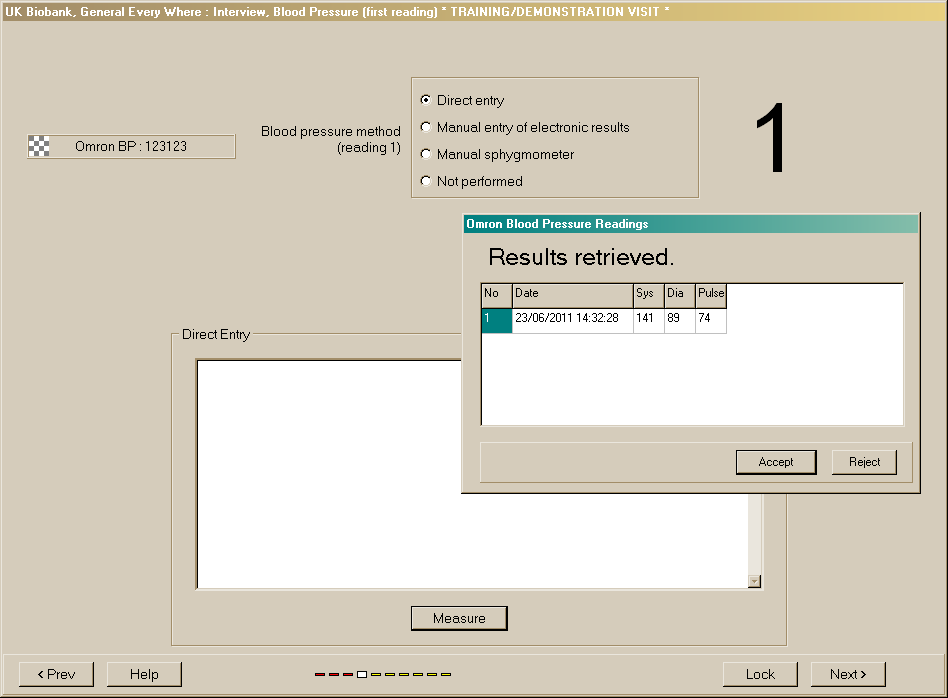Select the Direct entry radio button

click(x=426, y=100)
